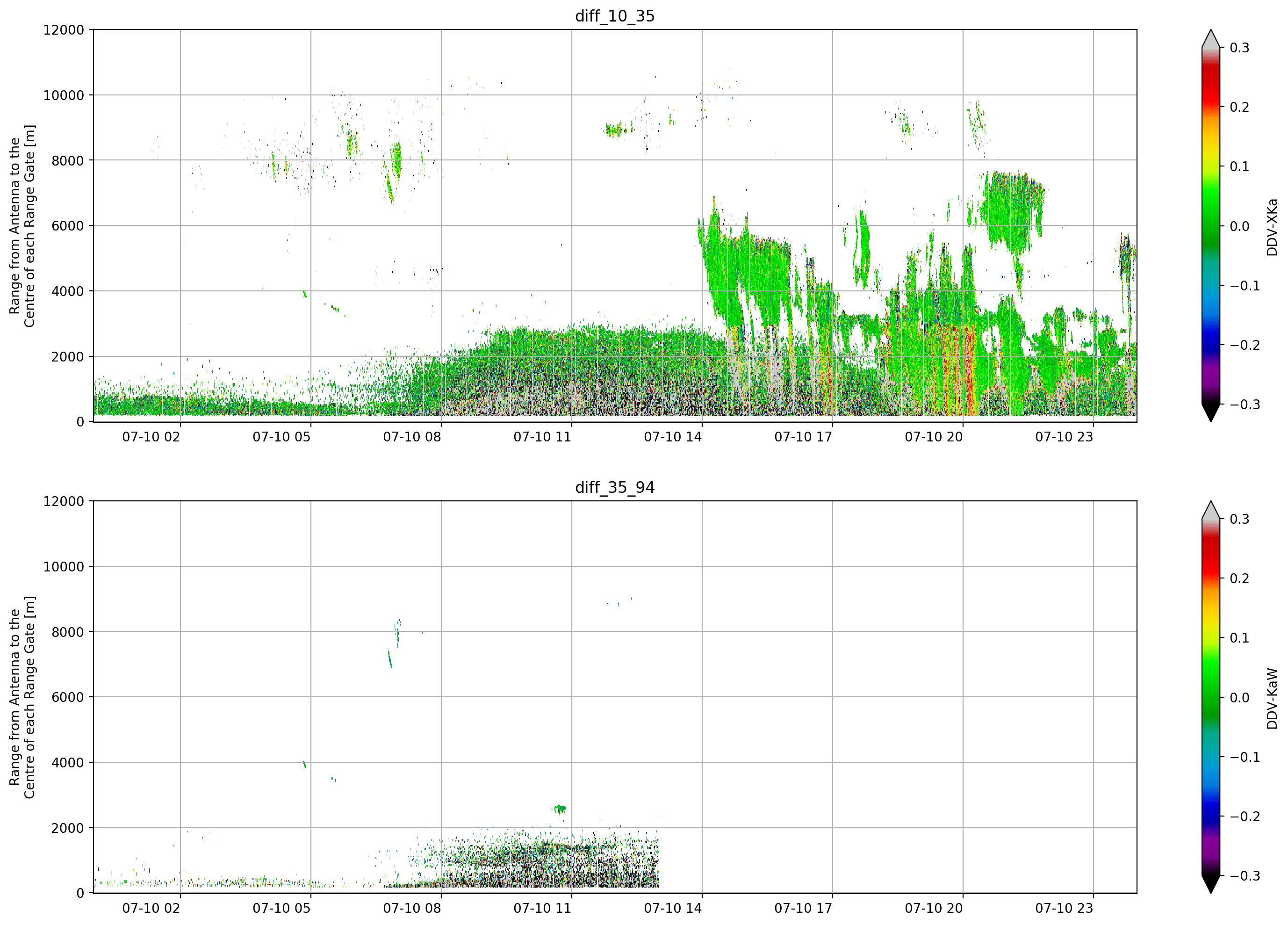Click the DDV-KaW colorbar gradient
The image size is (1288, 925).
coord(1211,697)
